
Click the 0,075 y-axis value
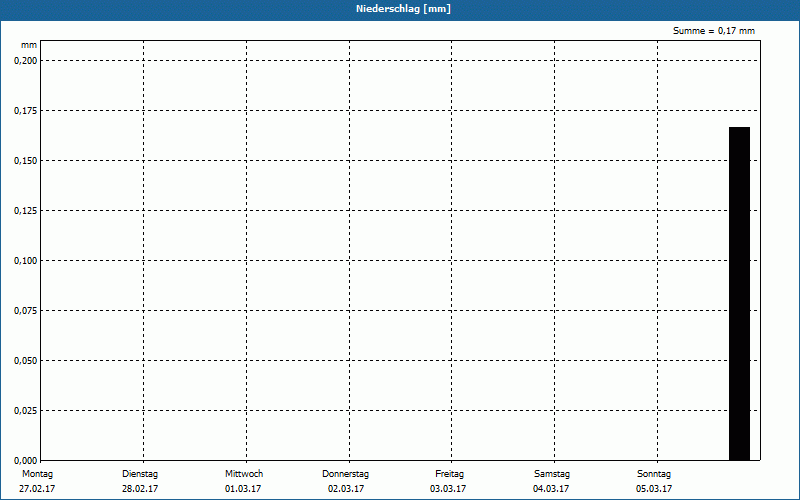[26, 311]
